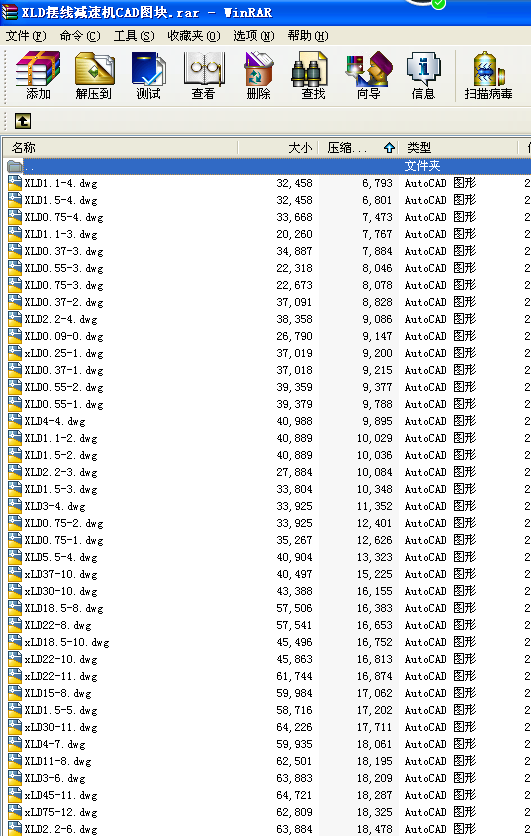The height and width of the screenshot is (836, 531).
Task: Select file XLD1.5-4.dwg
Action: (x=61, y=200)
